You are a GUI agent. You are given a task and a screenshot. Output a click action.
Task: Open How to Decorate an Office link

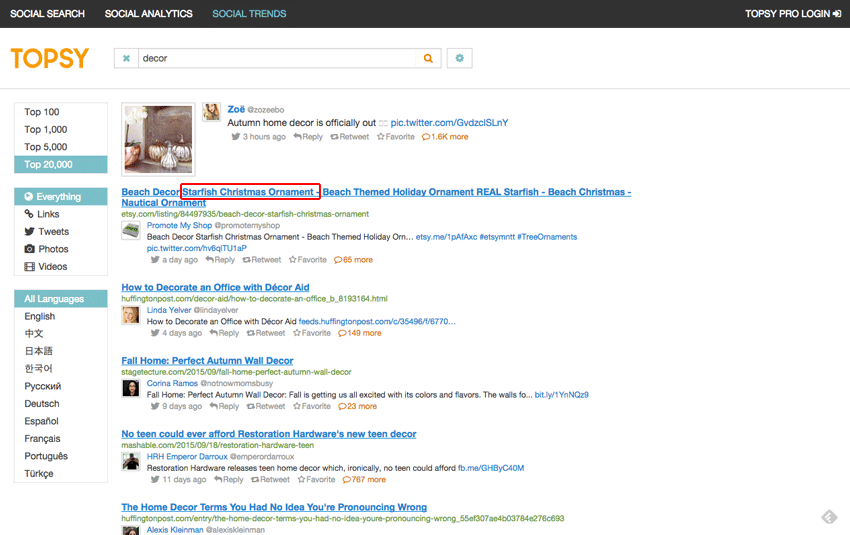coord(215,287)
